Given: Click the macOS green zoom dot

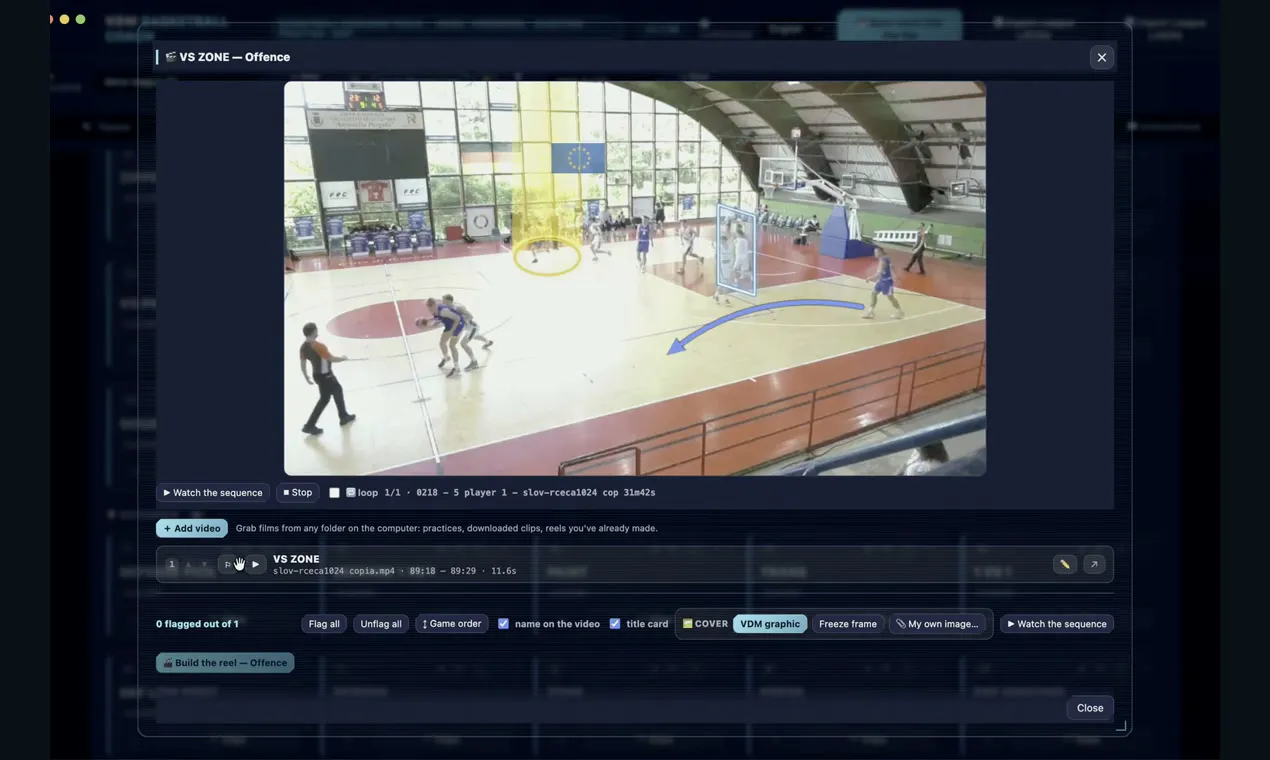Looking at the screenshot, I should click(x=81, y=19).
